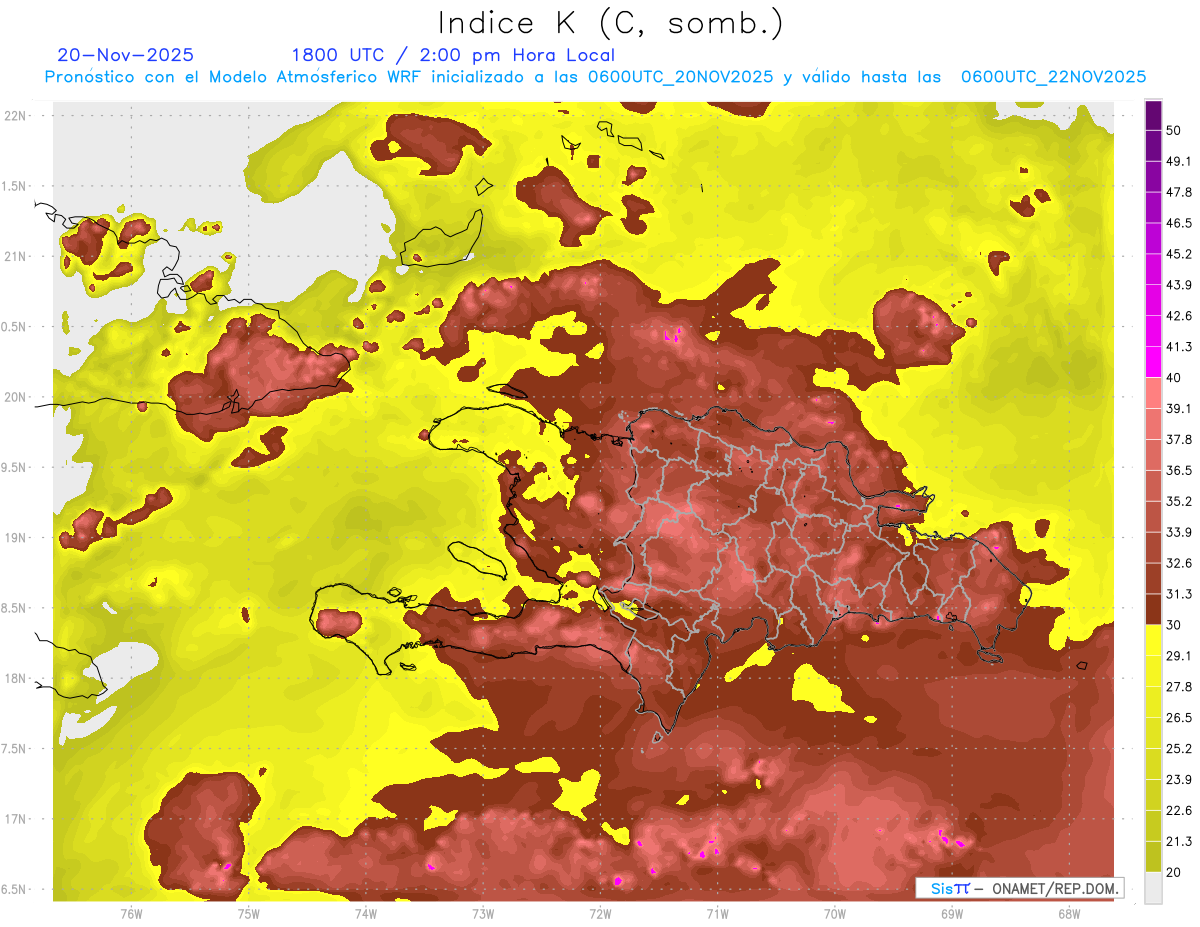
Task: Click the colorbar value '43.9'
Action: 1179,285
